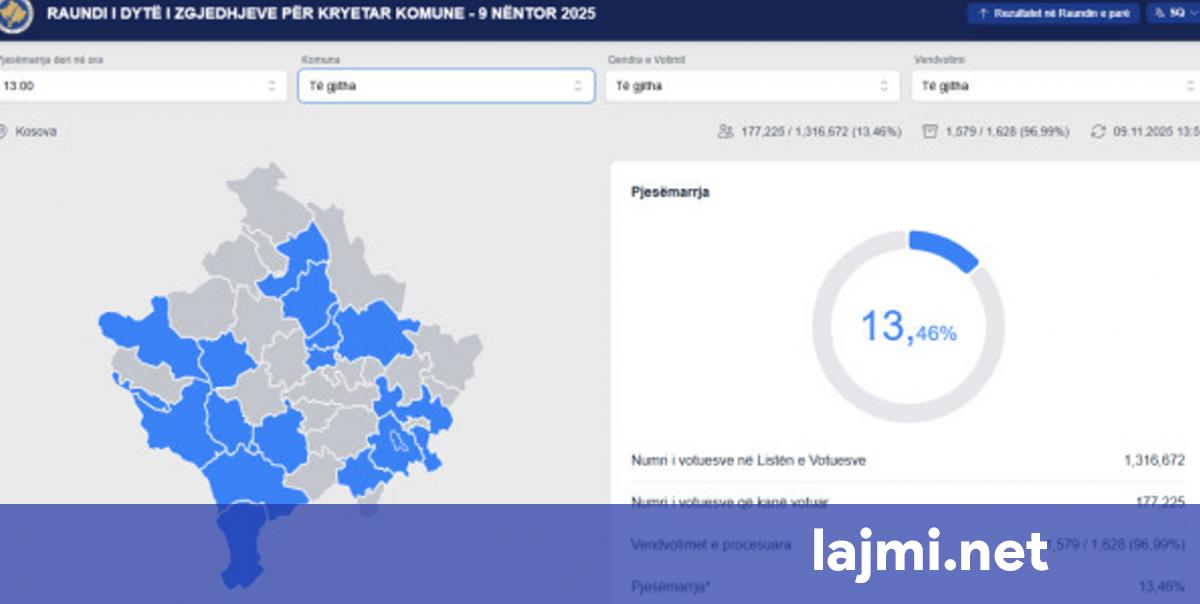Open the Vendvotimi dropdown
The height and width of the screenshot is (604, 1200).
(x=1055, y=86)
